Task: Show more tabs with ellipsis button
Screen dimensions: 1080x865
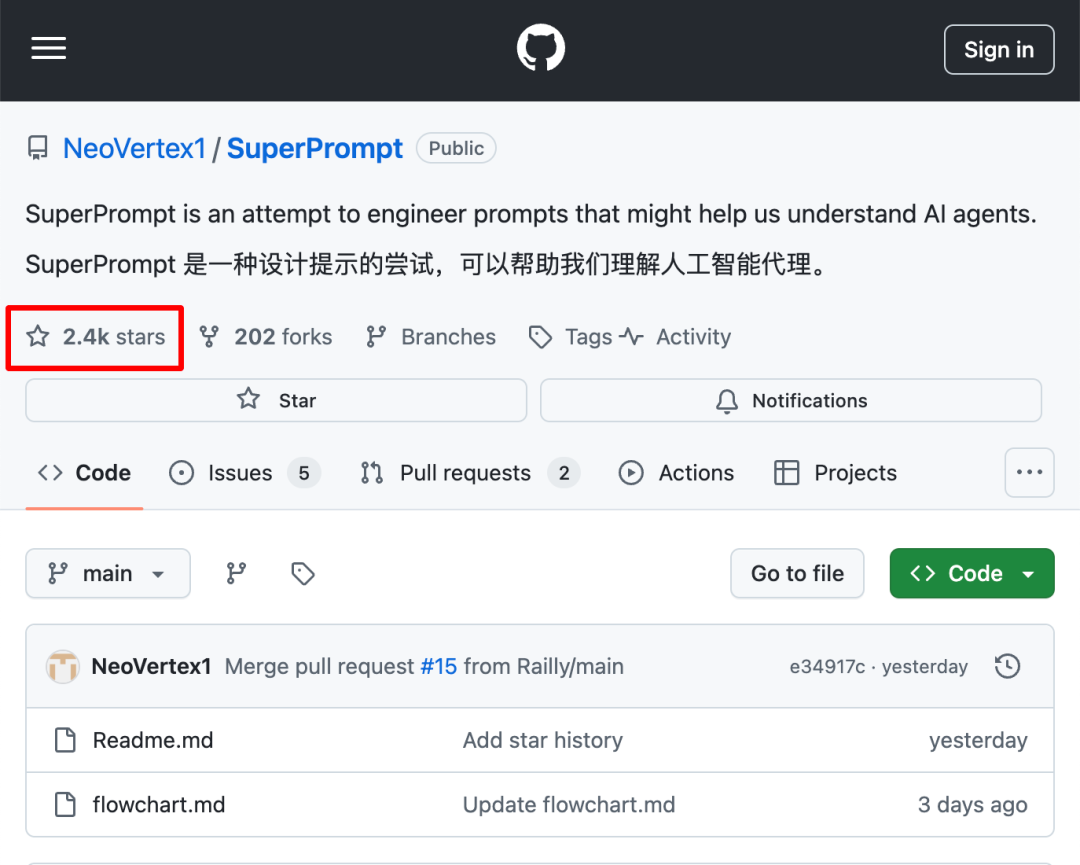Action: 1029,472
